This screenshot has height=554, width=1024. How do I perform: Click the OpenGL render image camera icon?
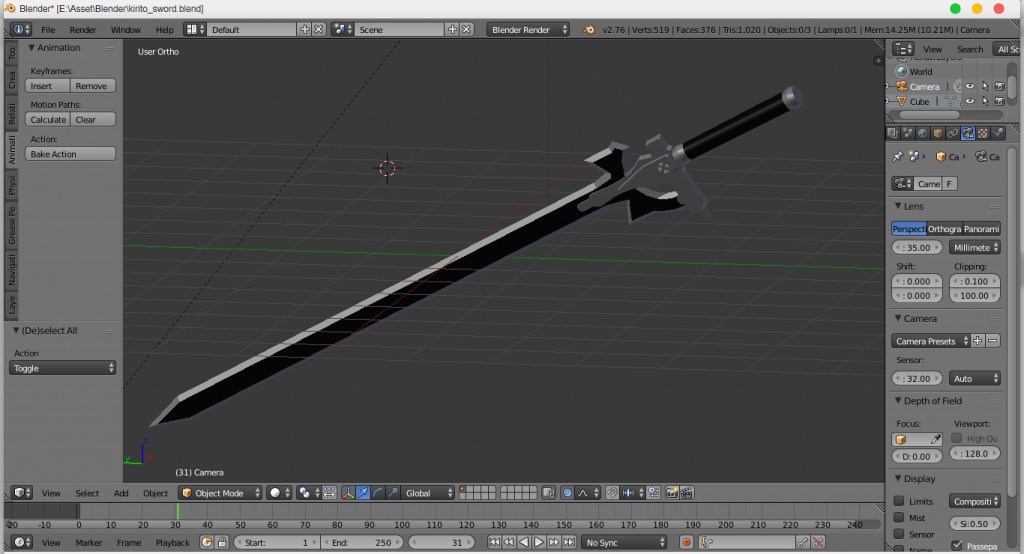click(x=671, y=493)
